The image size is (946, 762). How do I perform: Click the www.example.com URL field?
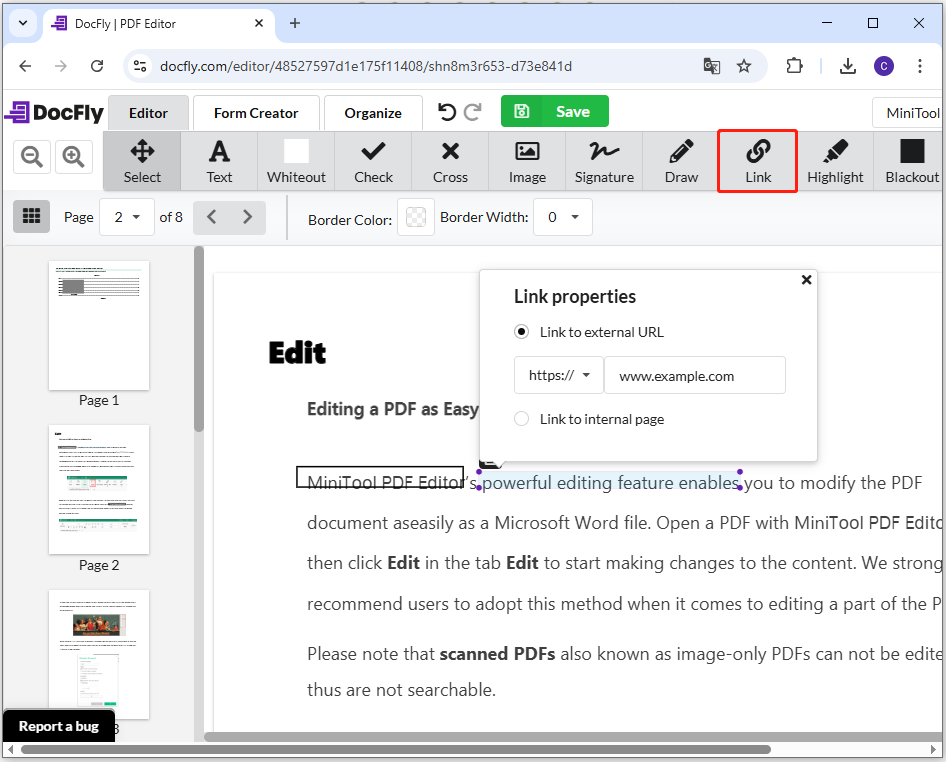(x=694, y=375)
